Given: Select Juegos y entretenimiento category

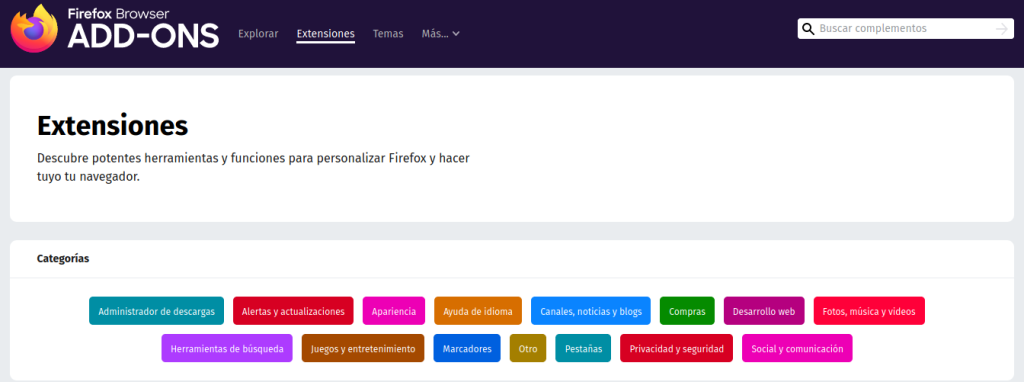Looking at the screenshot, I should (x=363, y=348).
